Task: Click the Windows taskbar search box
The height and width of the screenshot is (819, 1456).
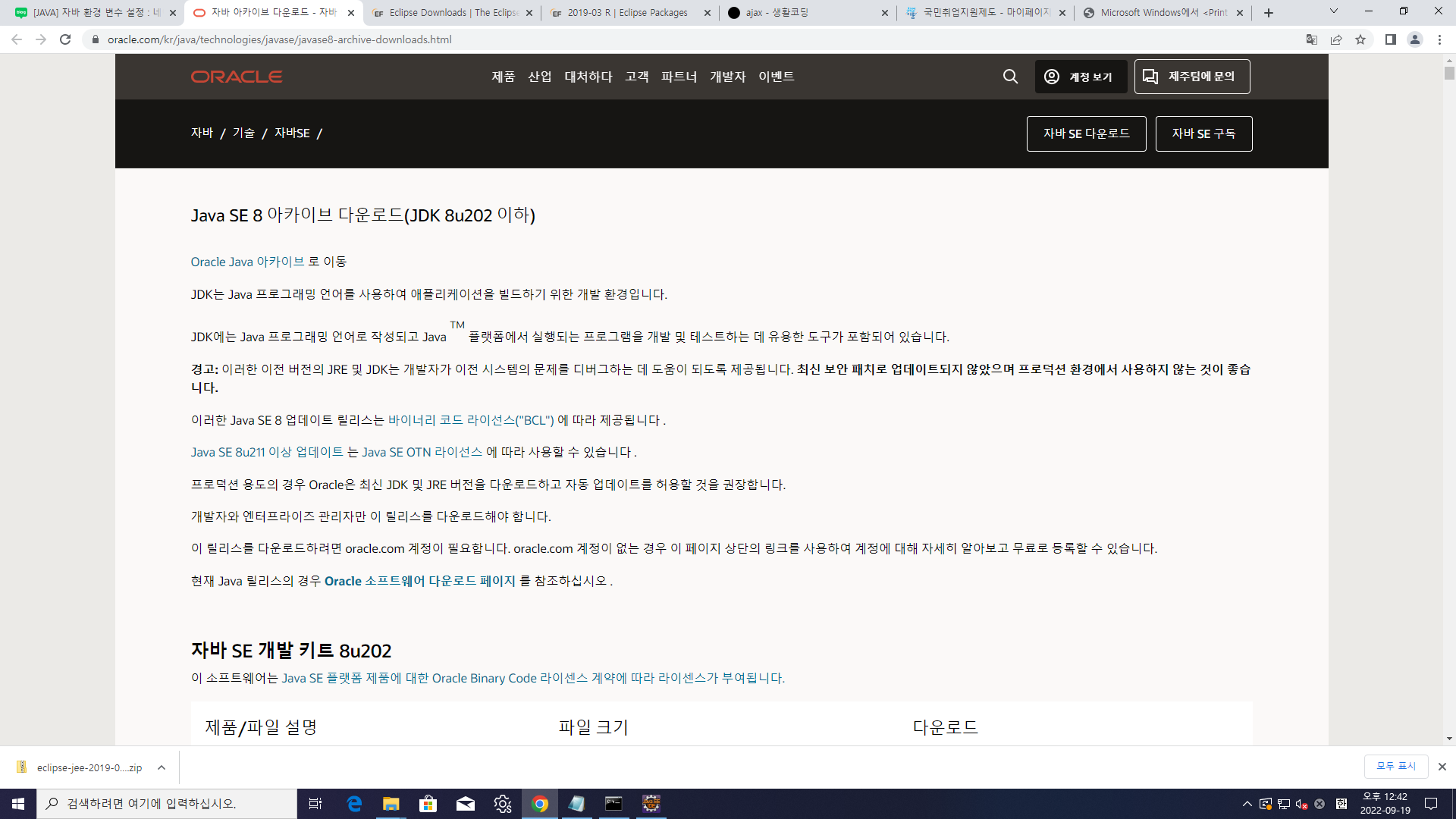Action: [167, 804]
